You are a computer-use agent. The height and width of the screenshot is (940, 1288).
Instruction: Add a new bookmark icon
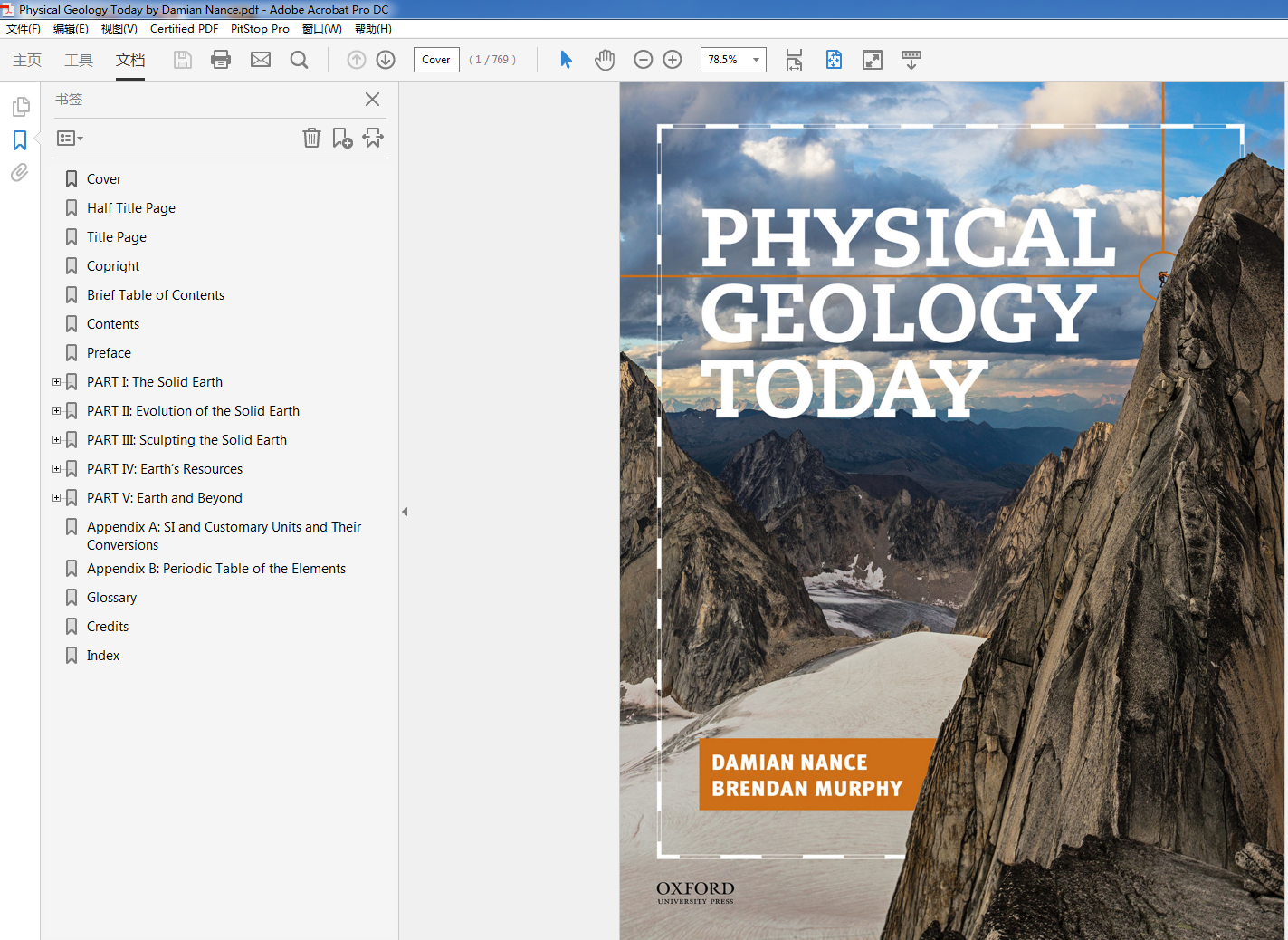[x=342, y=138]
